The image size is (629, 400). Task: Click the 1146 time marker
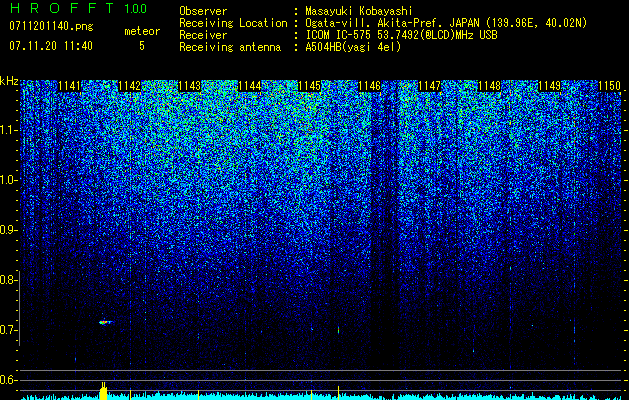pyautogui.click(x=369, y=86)
